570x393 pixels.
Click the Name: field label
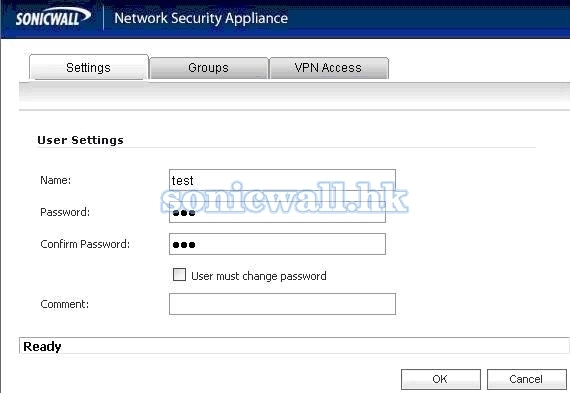(56, 180)
